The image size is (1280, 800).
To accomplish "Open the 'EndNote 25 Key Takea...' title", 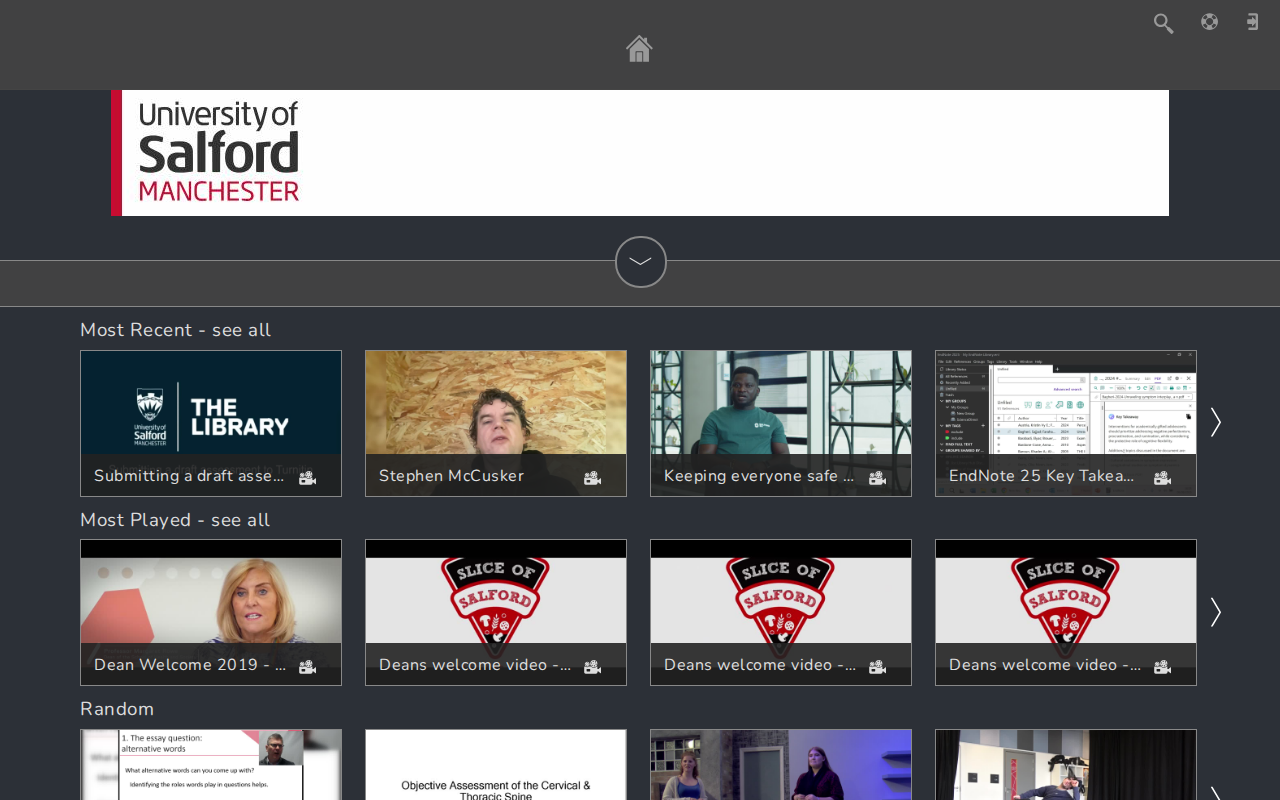I will (1042, 476).
